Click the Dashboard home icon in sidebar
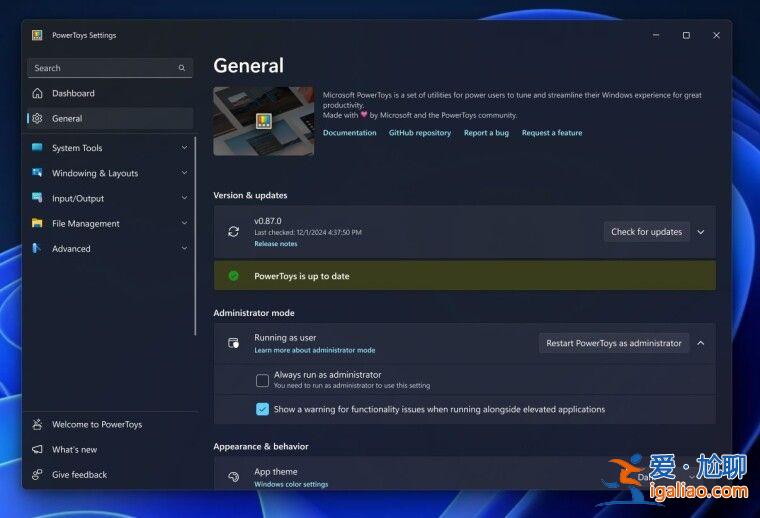This screenshot has height=518, width=760. coord(37,93)
